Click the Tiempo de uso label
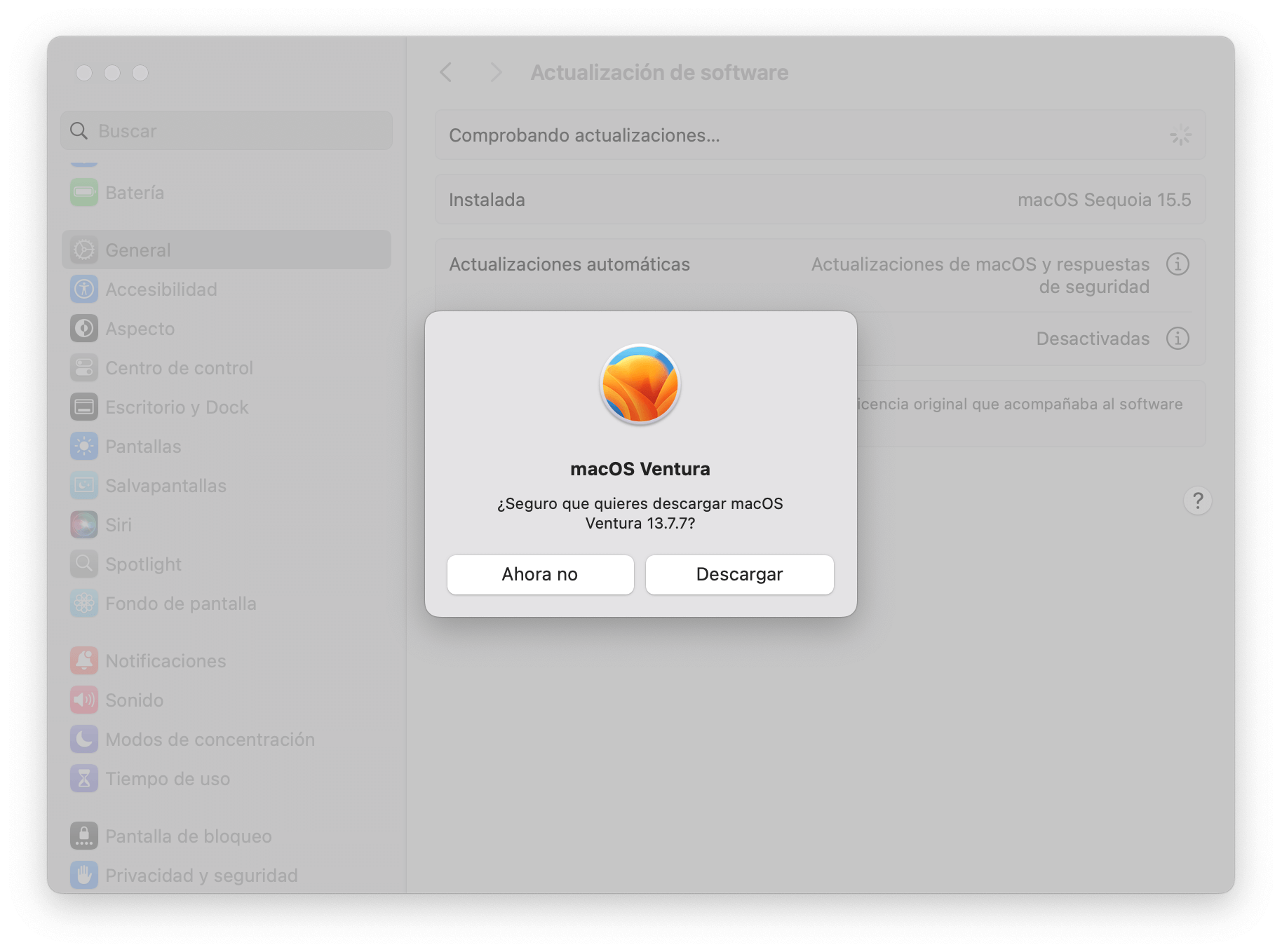 (168, 779)
